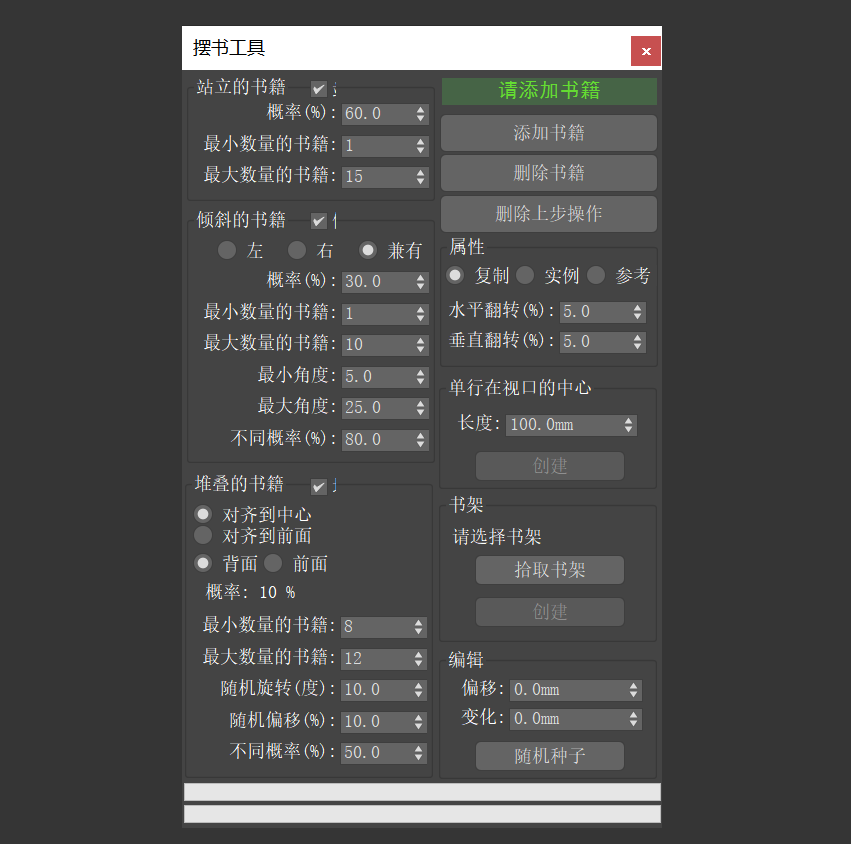Screen dimensions: 851x844
Task: Adjust the 最小角度 spinner arrows
Action: (421, 377)
